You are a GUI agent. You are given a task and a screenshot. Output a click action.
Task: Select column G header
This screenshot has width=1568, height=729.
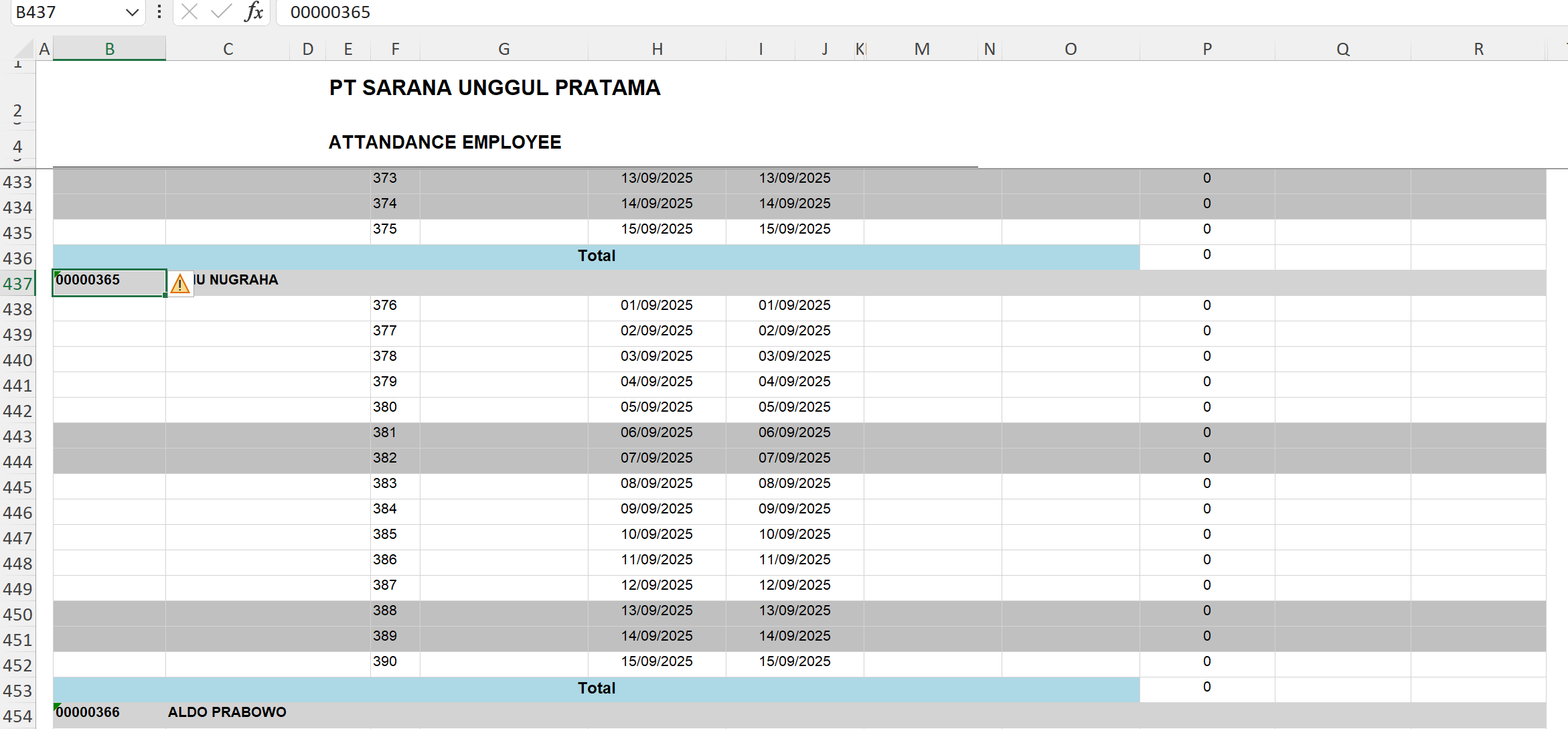click(x=504, y=49)
